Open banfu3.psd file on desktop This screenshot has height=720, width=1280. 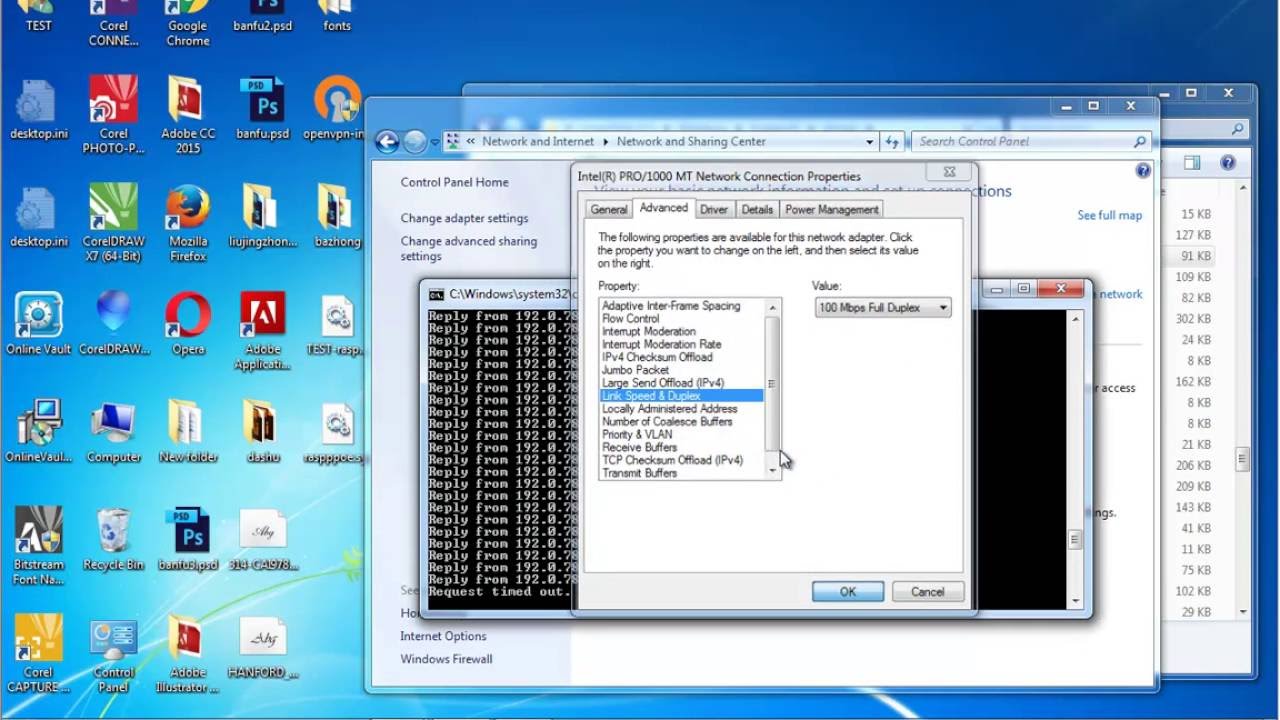coord(188,540)
